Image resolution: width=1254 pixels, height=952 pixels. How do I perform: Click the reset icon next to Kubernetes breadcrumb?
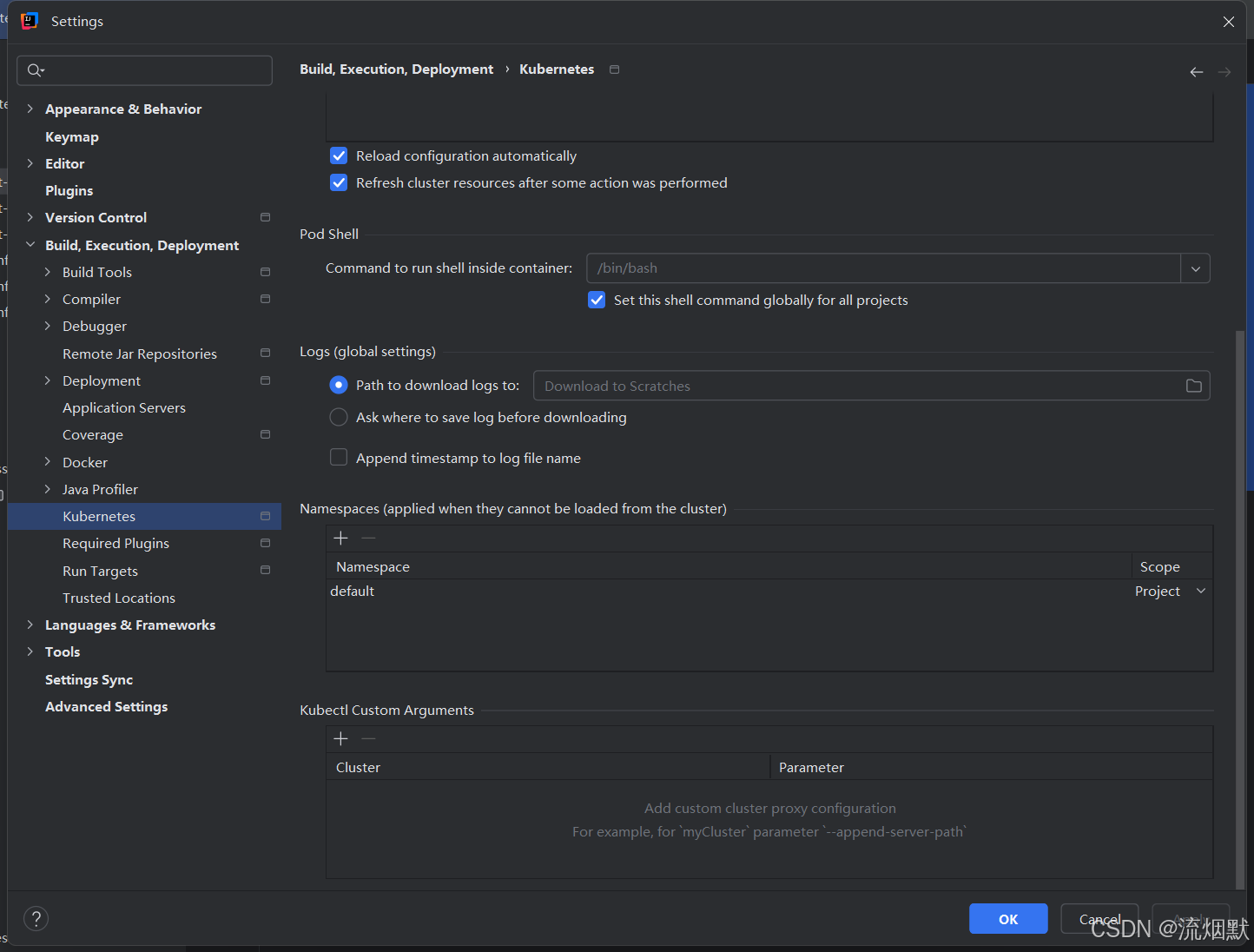click(x=614, y=69)
